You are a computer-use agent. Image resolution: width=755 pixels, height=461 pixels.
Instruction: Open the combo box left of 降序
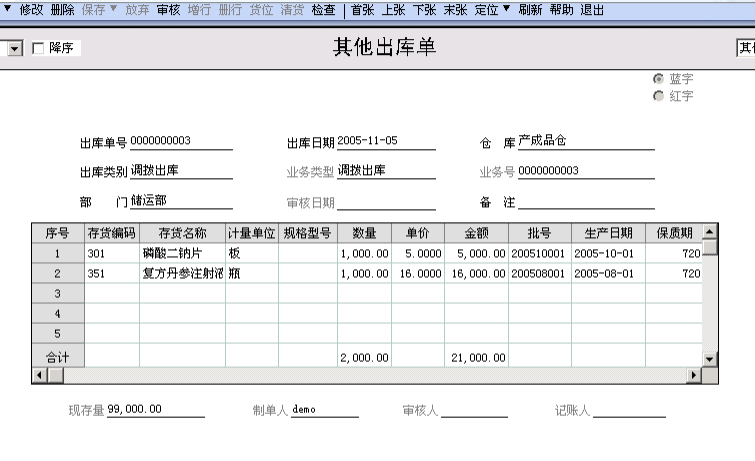point(15,48)
